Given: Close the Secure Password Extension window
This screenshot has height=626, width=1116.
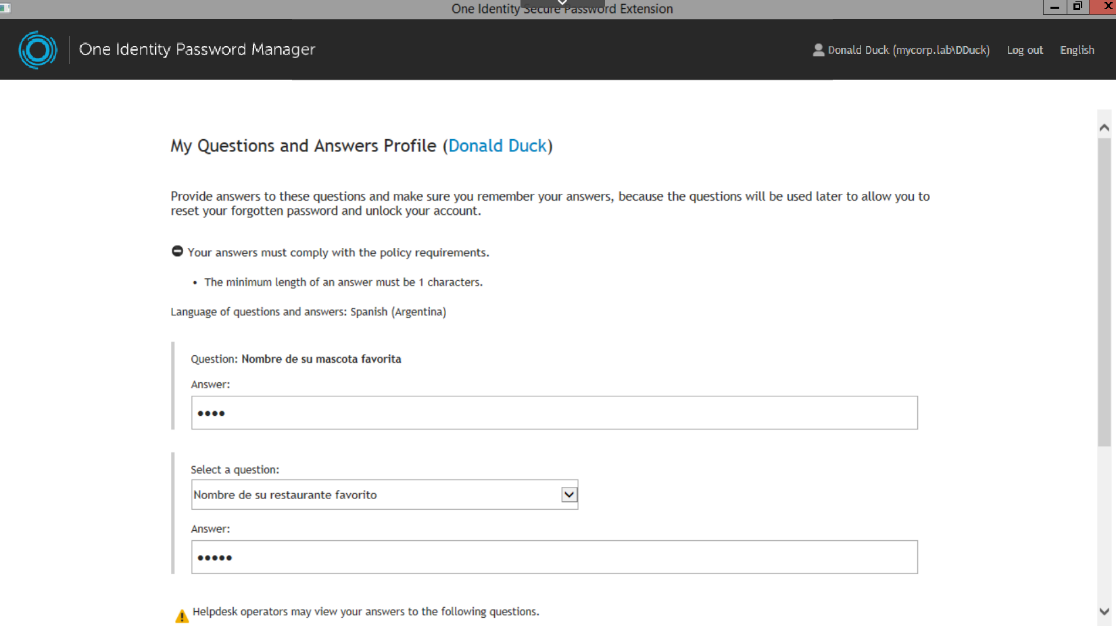Looking at the screenshot, I should tap(1105, 7).
